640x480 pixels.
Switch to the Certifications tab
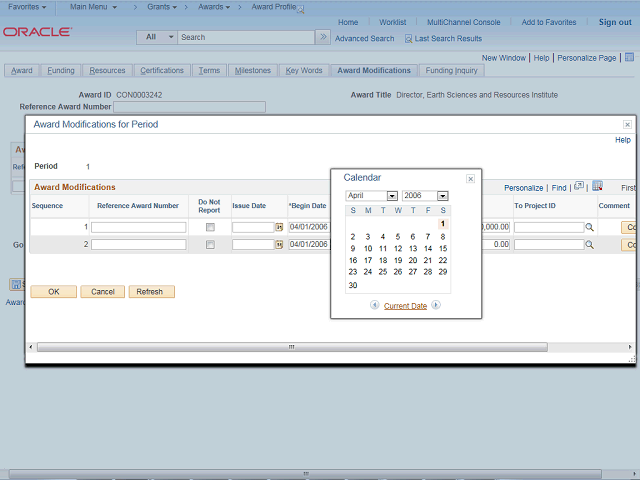pos(162,71)
